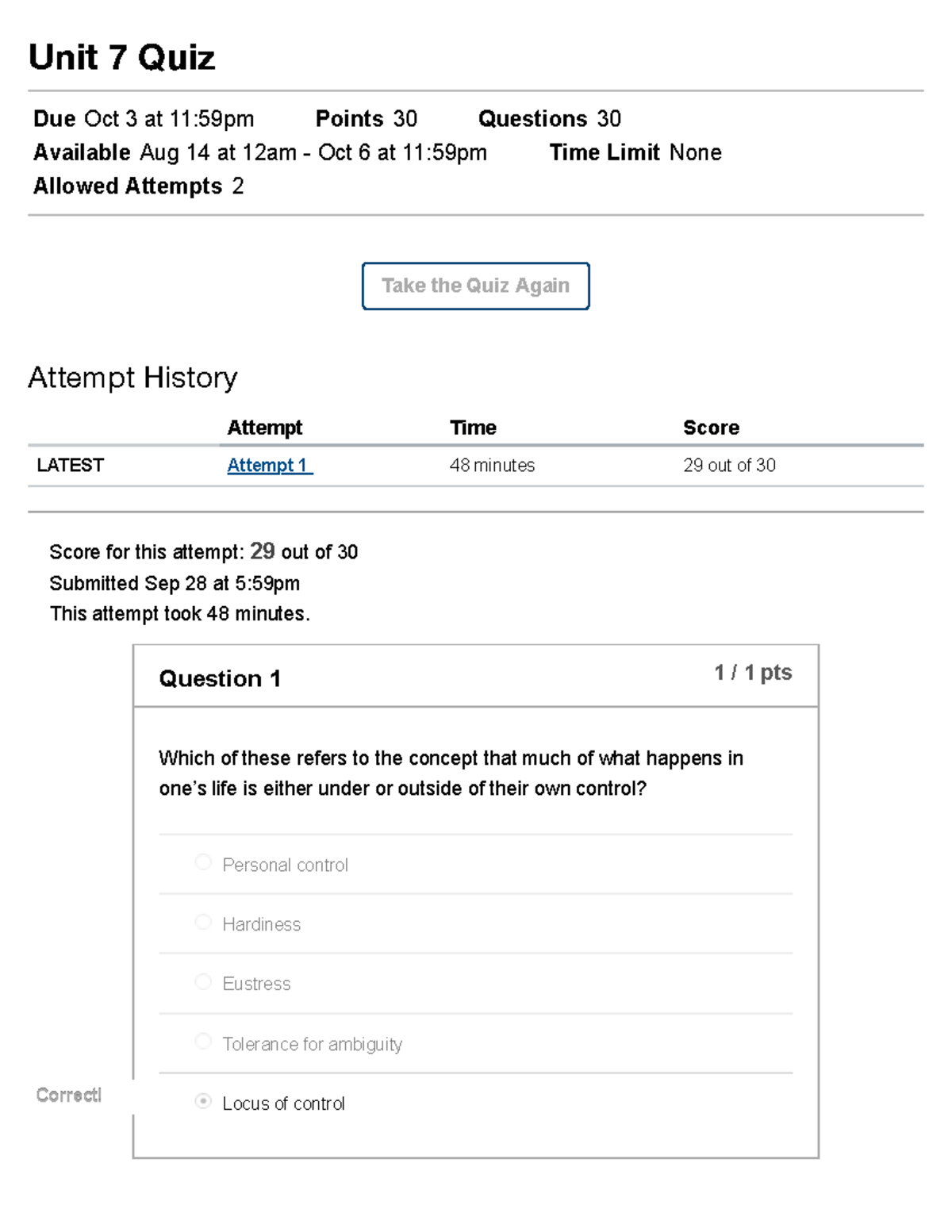952x1232 pixels.
Task: Click the 1 / 1 pts label
Action: [752, 673]
